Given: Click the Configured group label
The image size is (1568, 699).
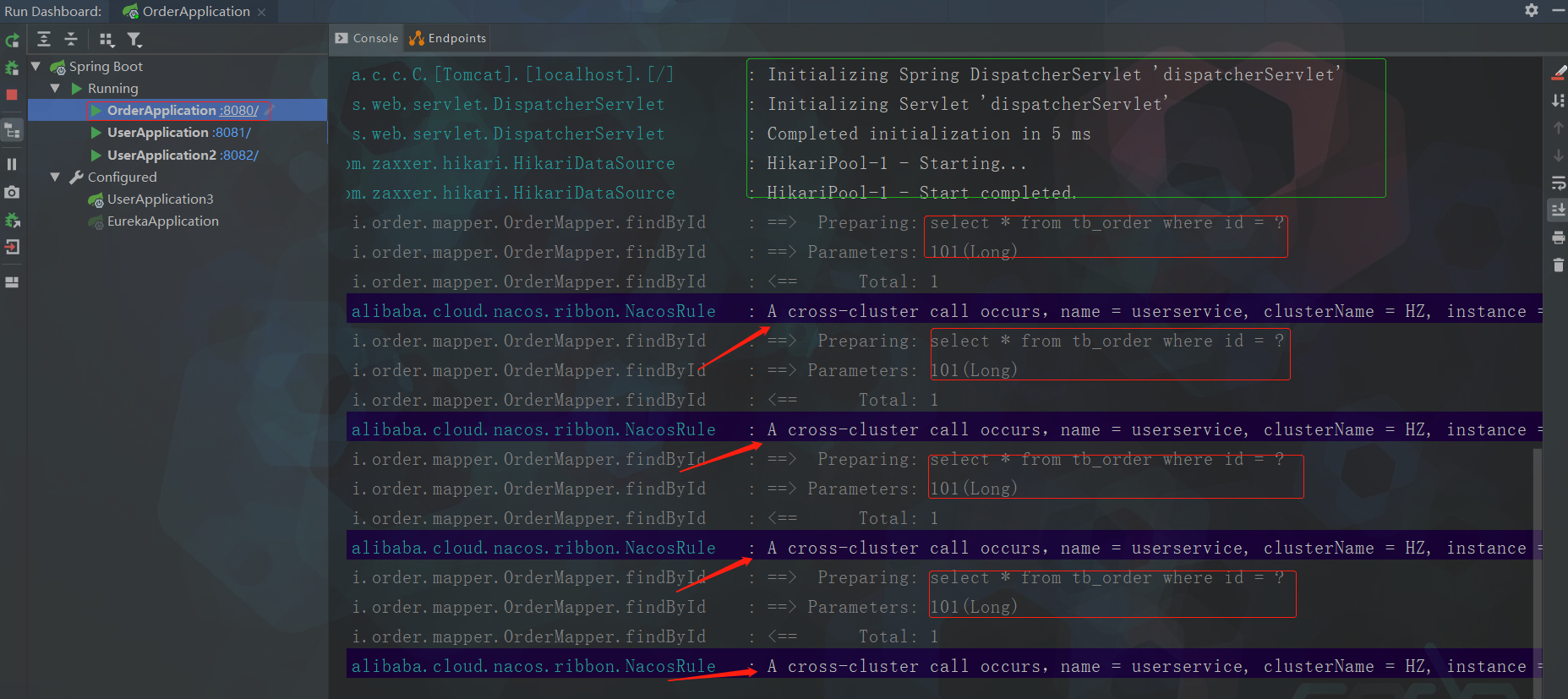Looking at the screenshot, I should tap(122, 177).
